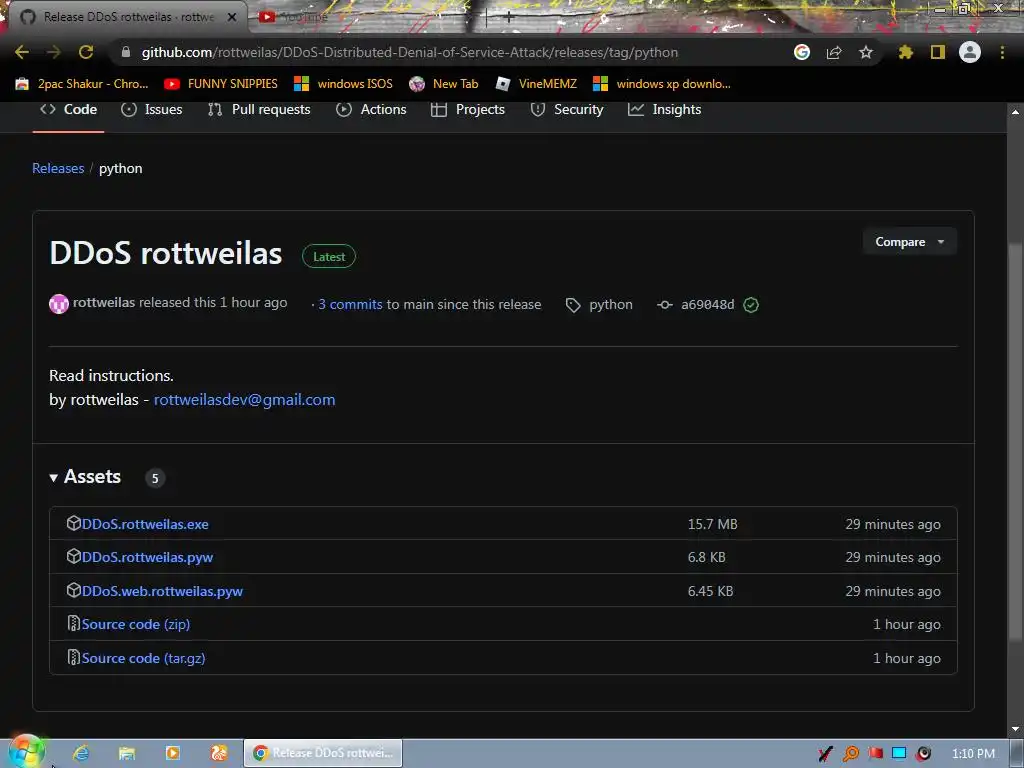View 3 commits since release
1024x768 pixels.
350,304
